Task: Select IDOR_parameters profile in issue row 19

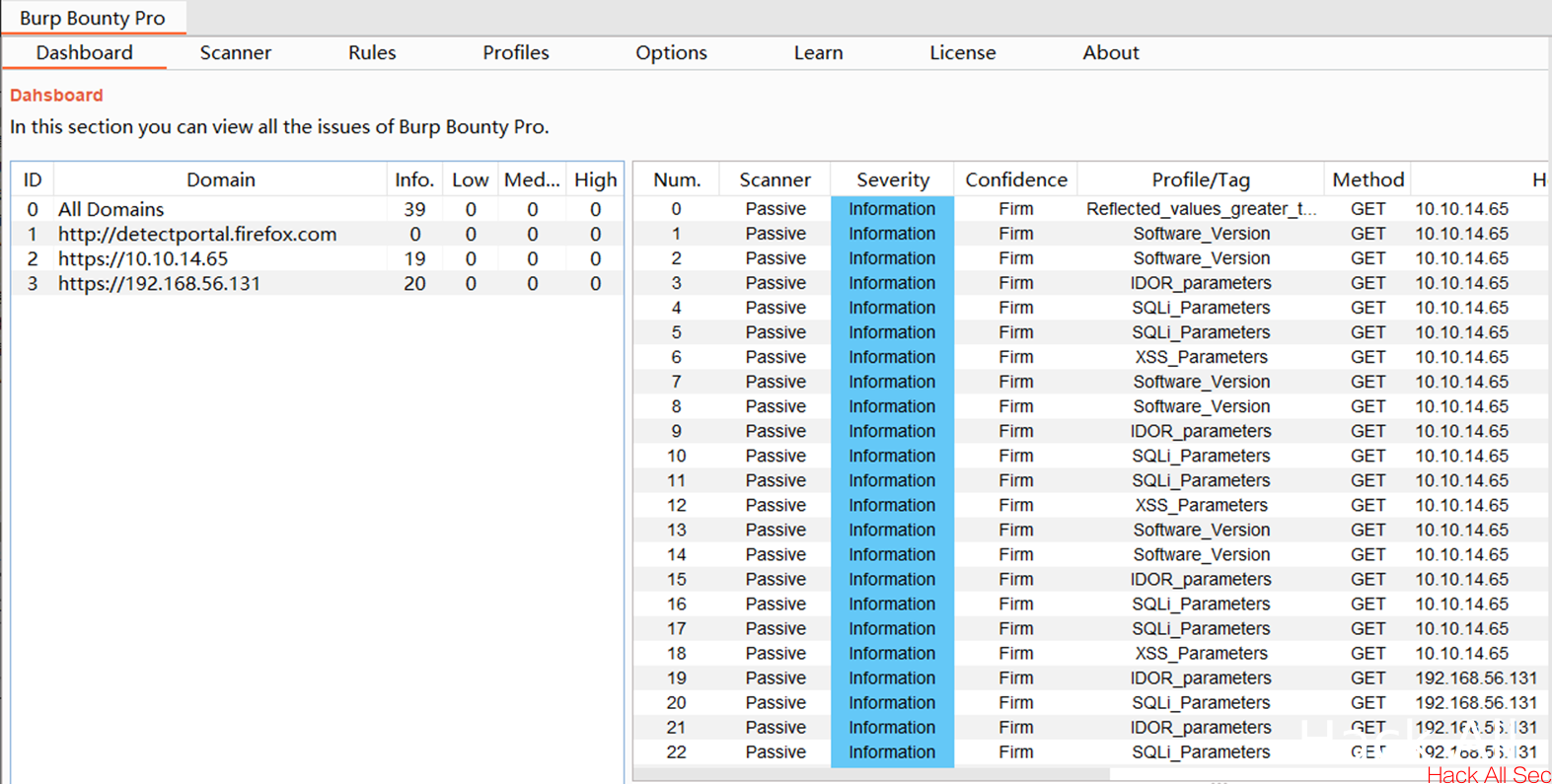Action: (1201, 677)
